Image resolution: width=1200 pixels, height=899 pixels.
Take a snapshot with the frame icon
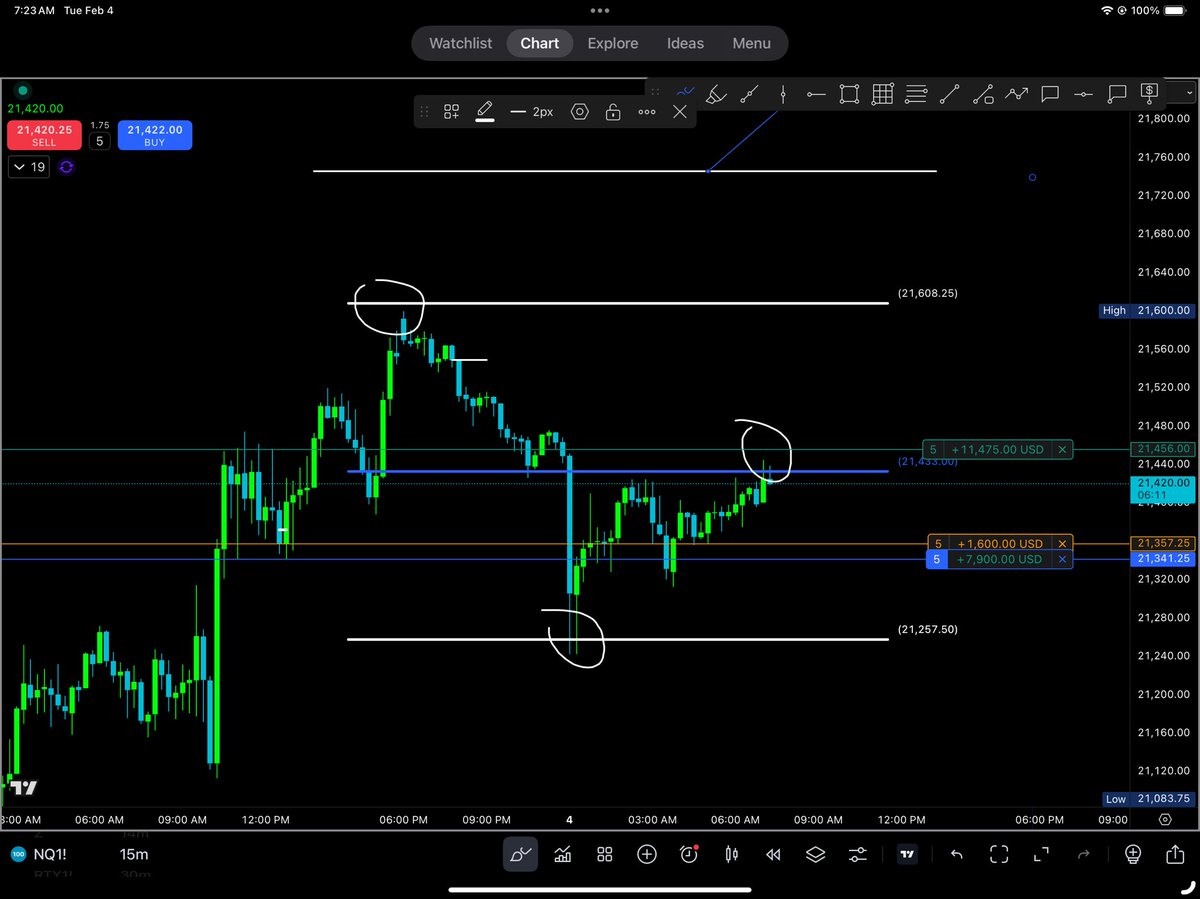click(x=999, y=854)
